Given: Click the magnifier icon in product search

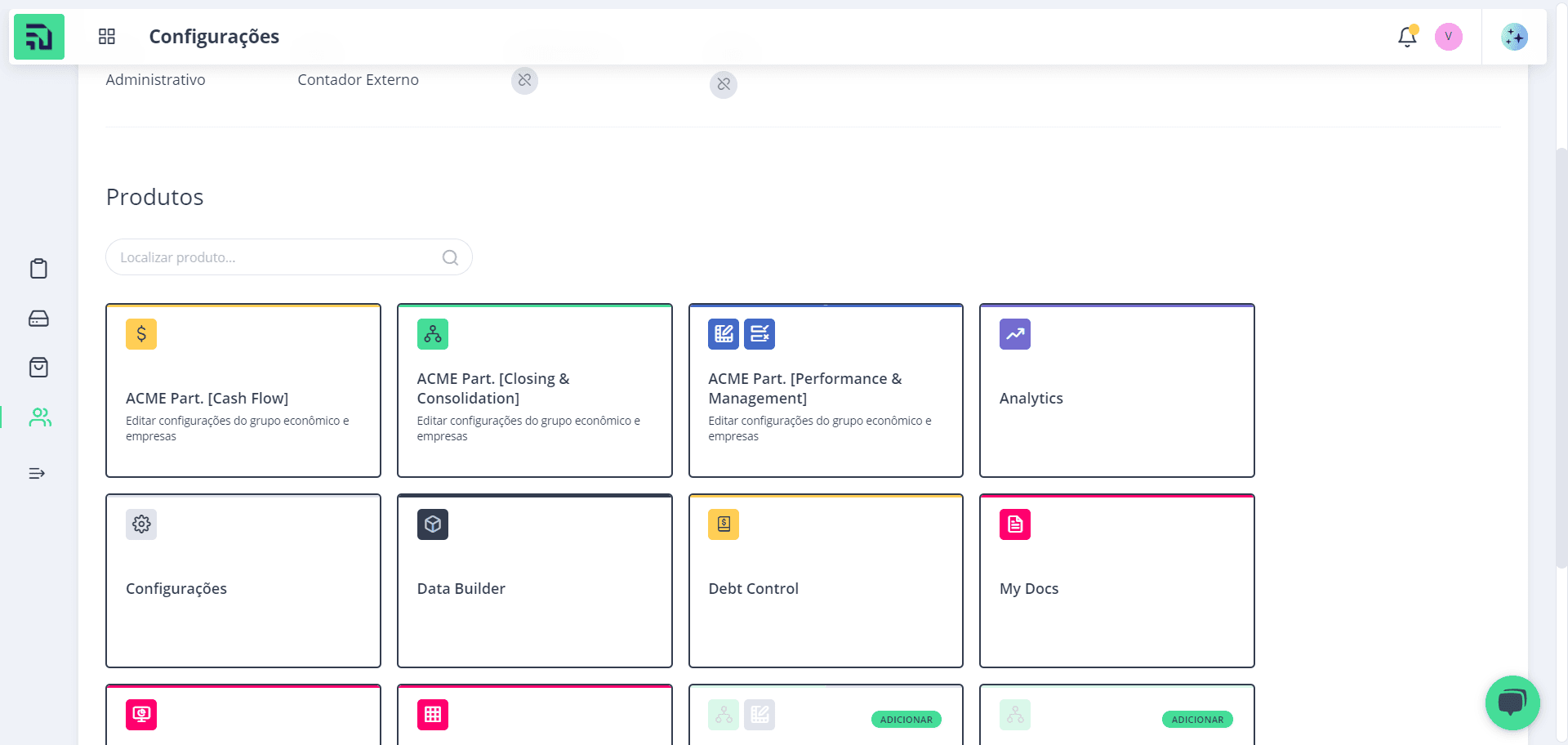Looking at the screenshot, I should [x=450, y=257].
